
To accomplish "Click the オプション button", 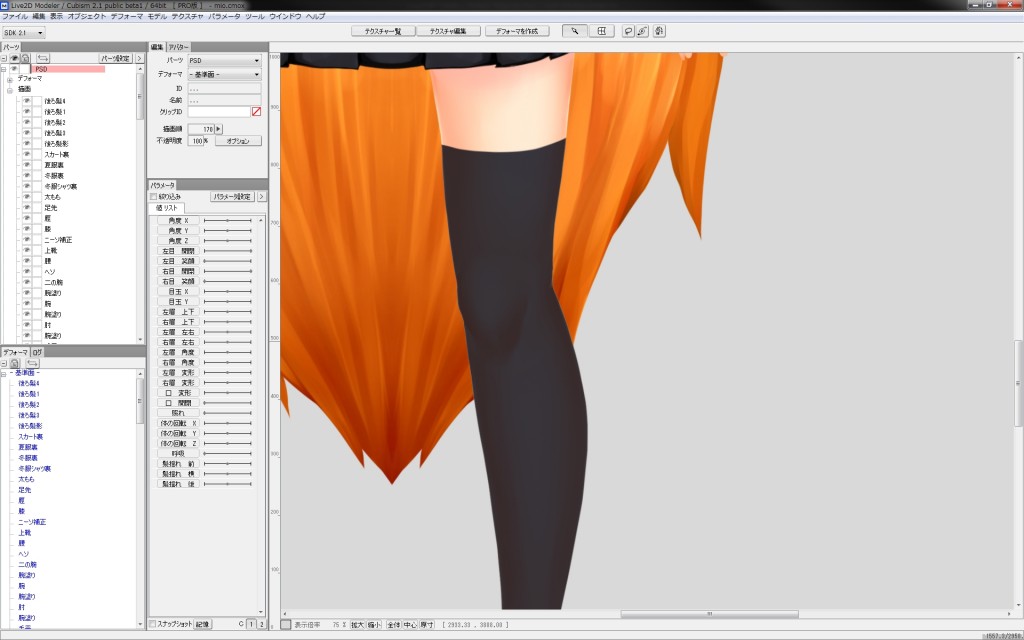I will (238, 140).
